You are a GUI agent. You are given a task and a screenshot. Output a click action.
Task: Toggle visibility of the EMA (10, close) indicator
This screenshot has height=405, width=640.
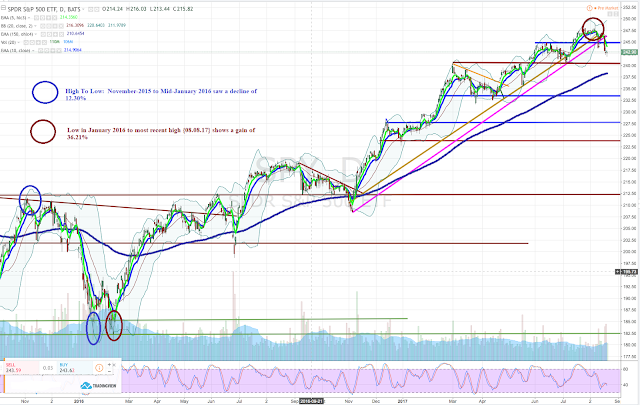pyautogui.click(x=40, y=51)
